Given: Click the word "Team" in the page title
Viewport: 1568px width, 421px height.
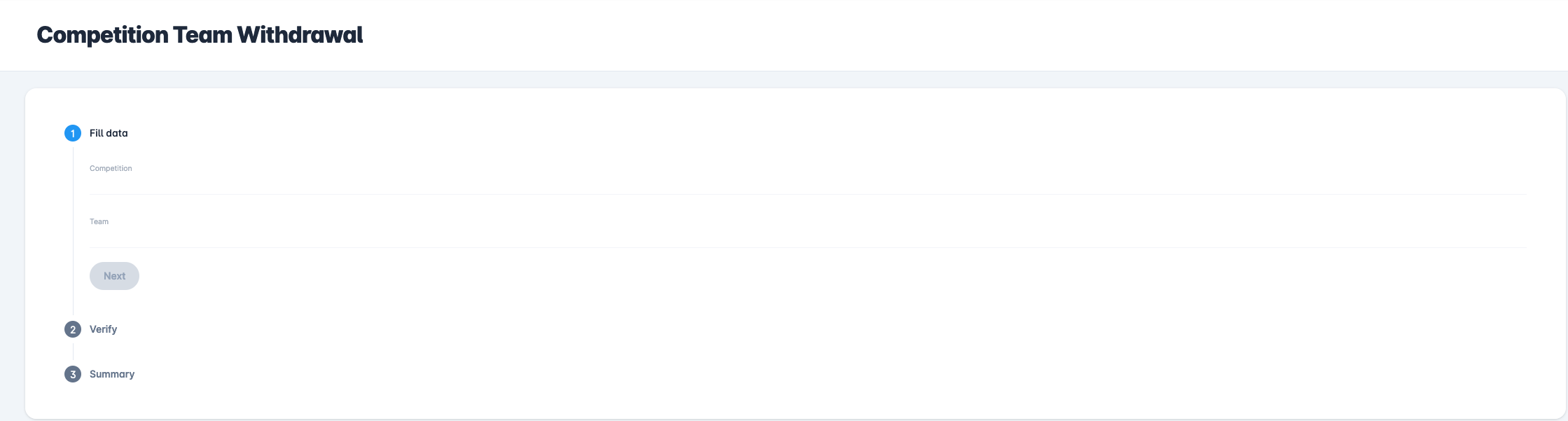Looking at the screenshot, I should 202,35.
